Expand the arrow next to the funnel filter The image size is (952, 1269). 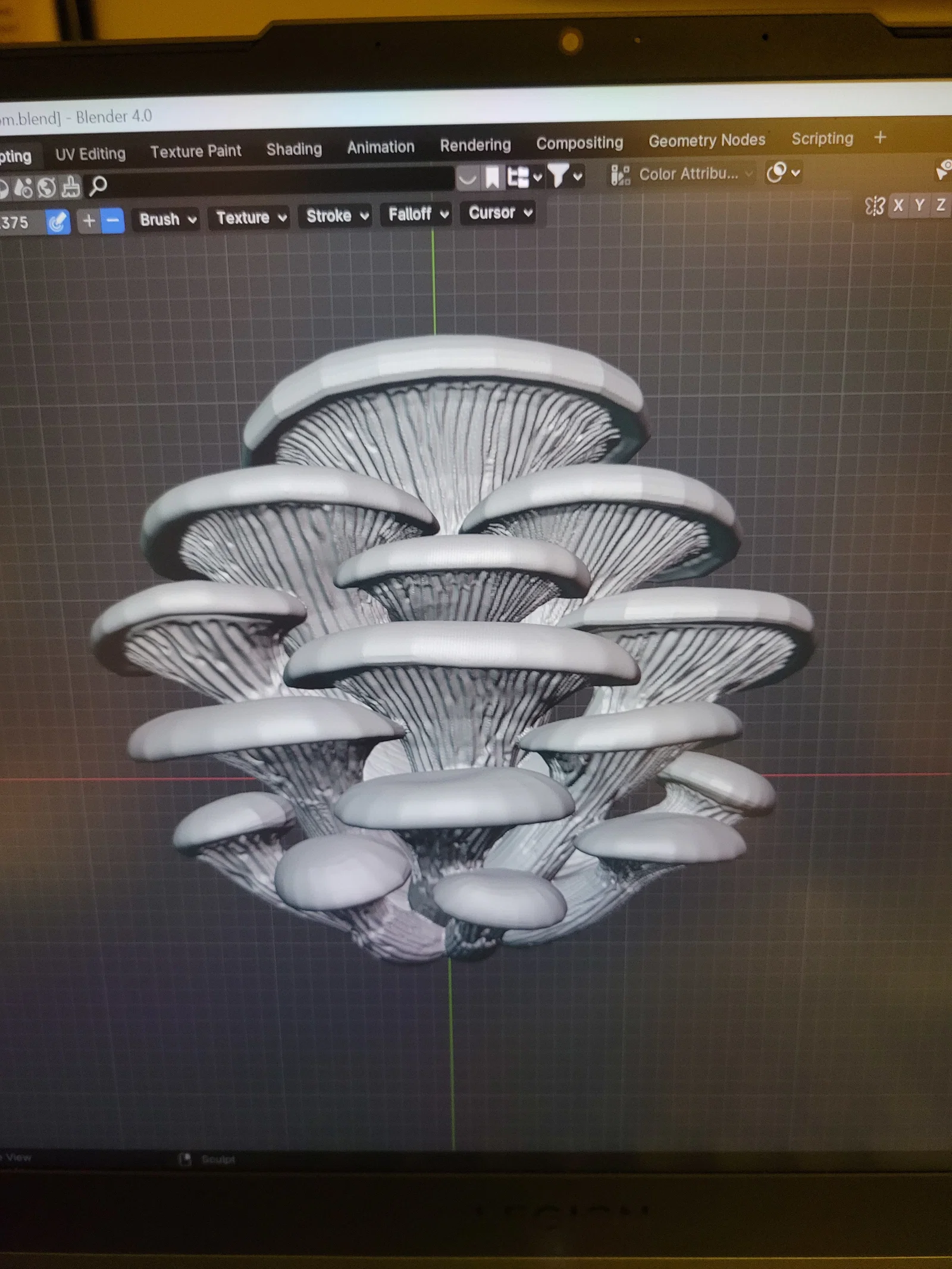click(x=577, y=176)
